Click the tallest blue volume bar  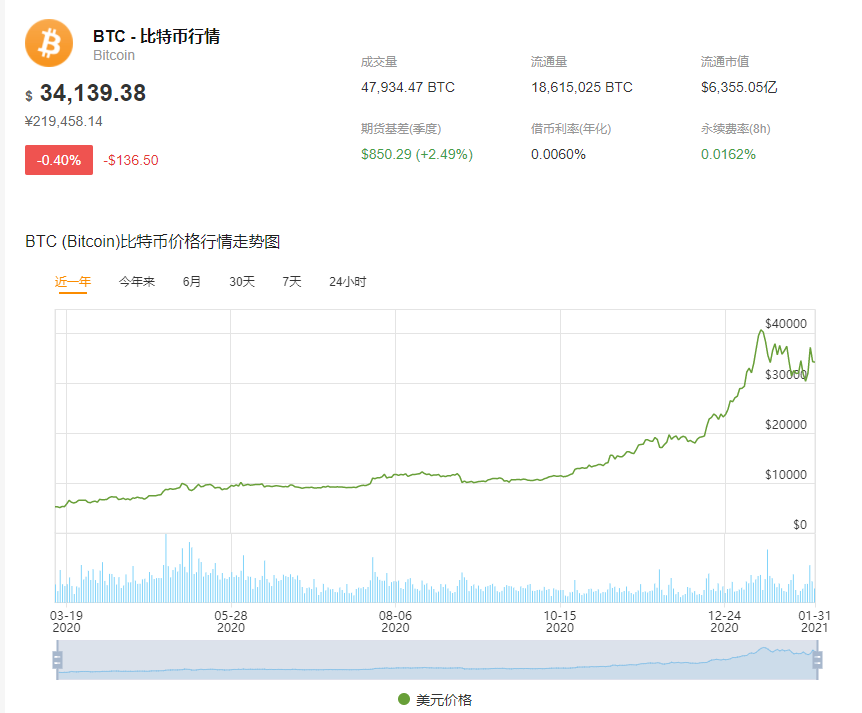pyautogui.click(x=165, y=568)
